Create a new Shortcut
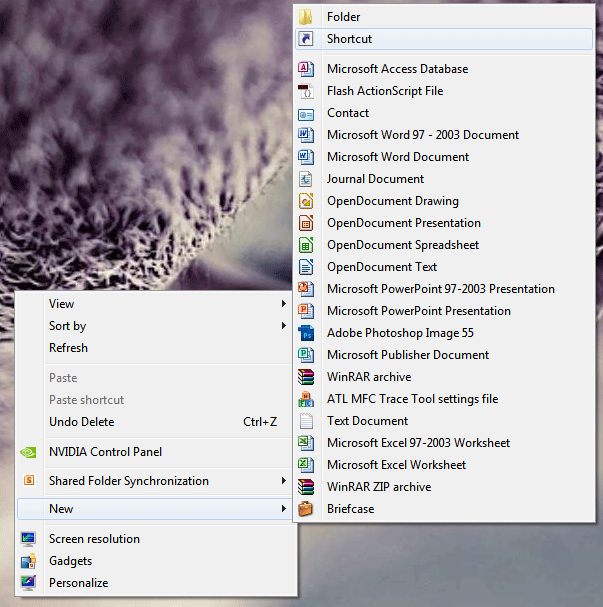The height and width of the screenshot is (607, 603). click(444, 39)
